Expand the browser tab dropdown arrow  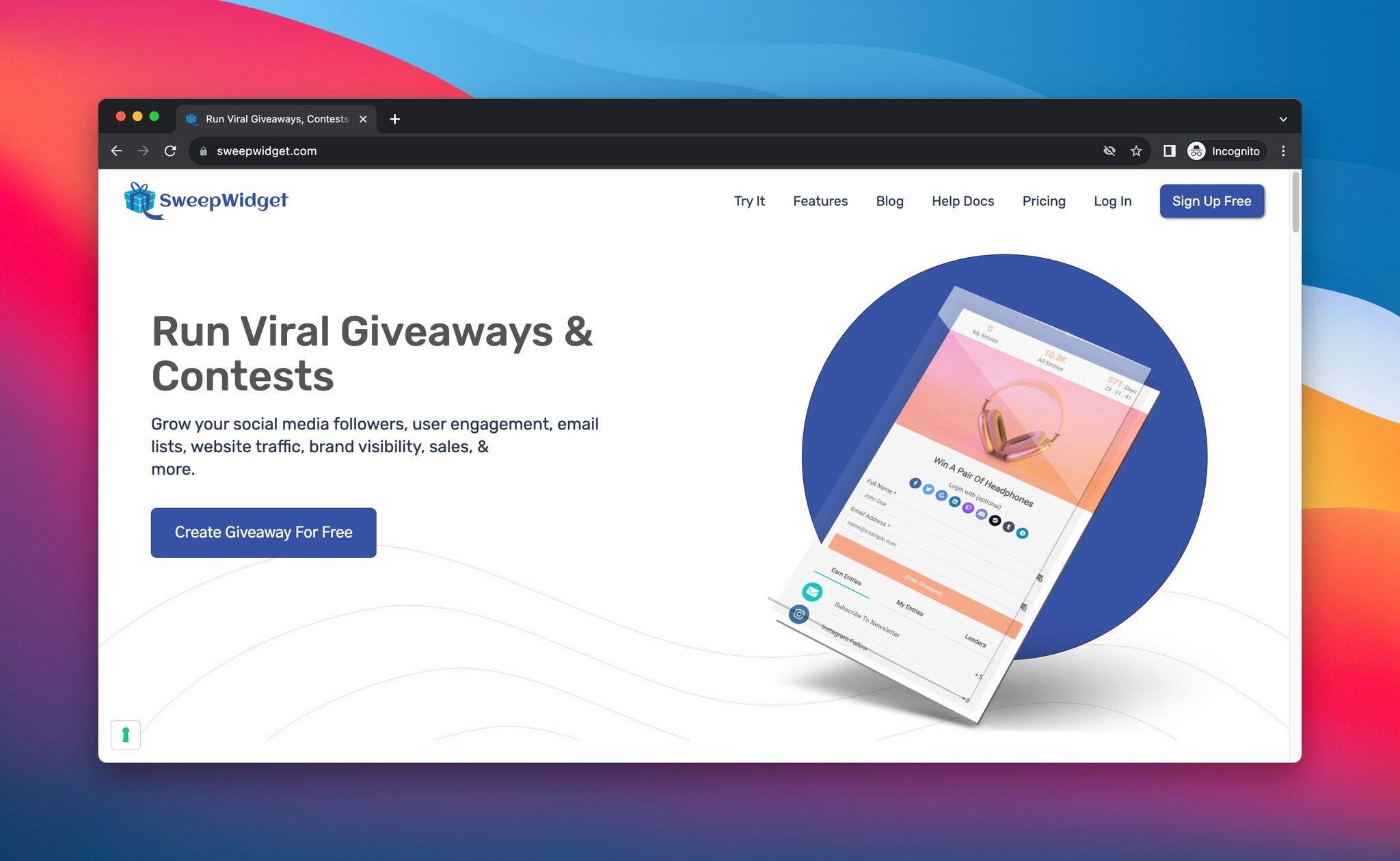coord(1284,119)
